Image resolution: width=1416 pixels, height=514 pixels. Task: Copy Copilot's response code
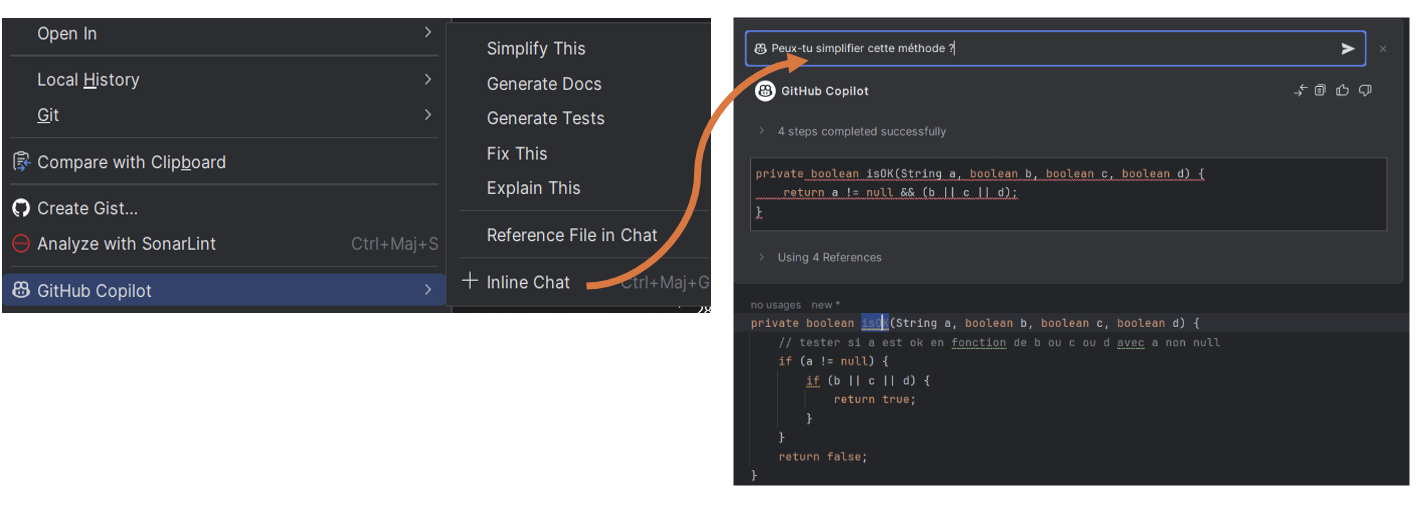click(1320, 91)
